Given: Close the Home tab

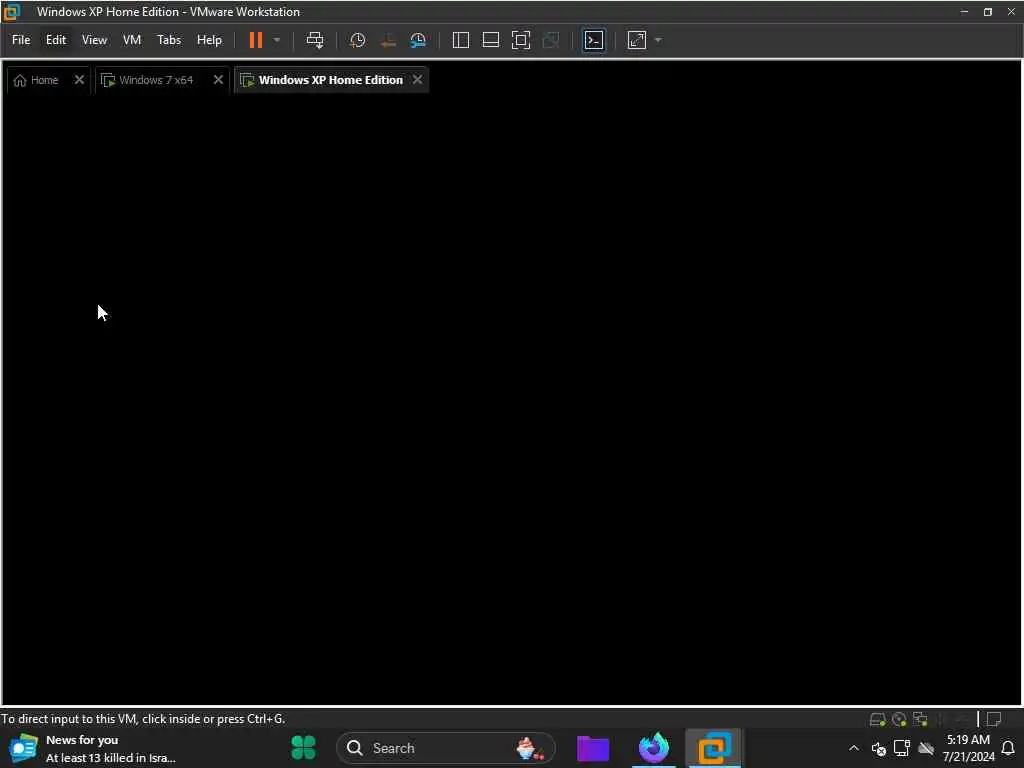Looking at the screenshot, I should (79, 80).
